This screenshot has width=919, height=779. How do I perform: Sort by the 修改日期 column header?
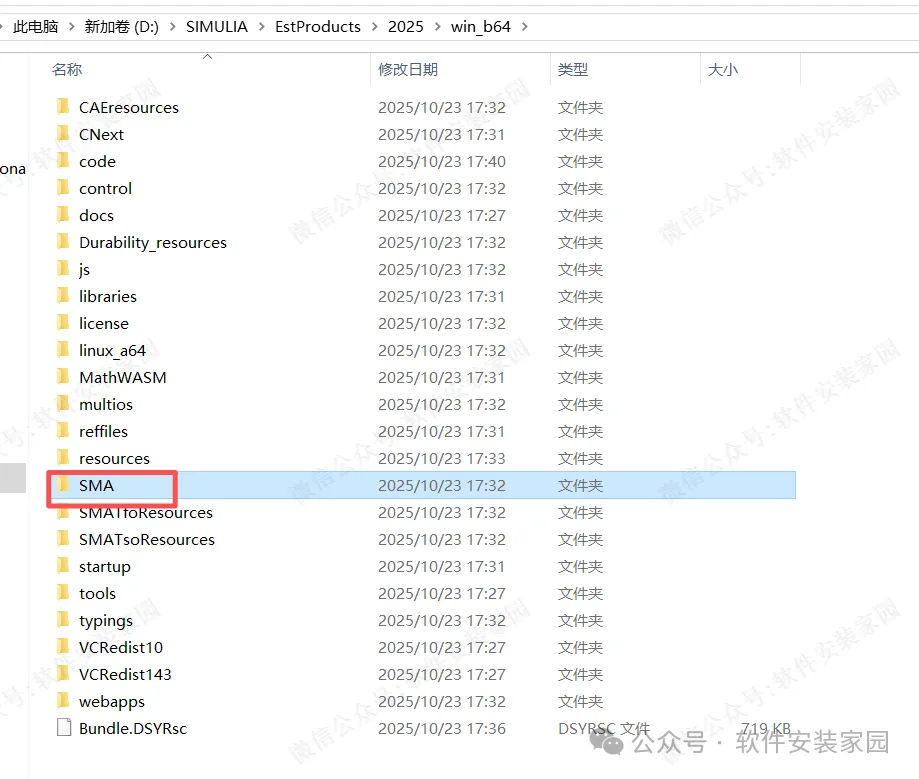click(408, 69)
